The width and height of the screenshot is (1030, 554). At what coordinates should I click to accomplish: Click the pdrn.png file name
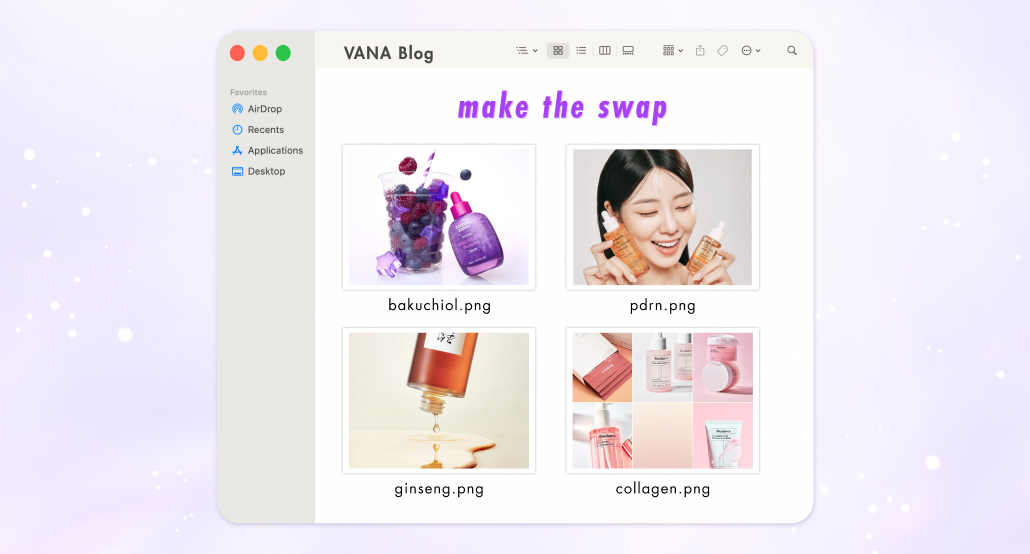pyautogui.click(x=663, y=306)
